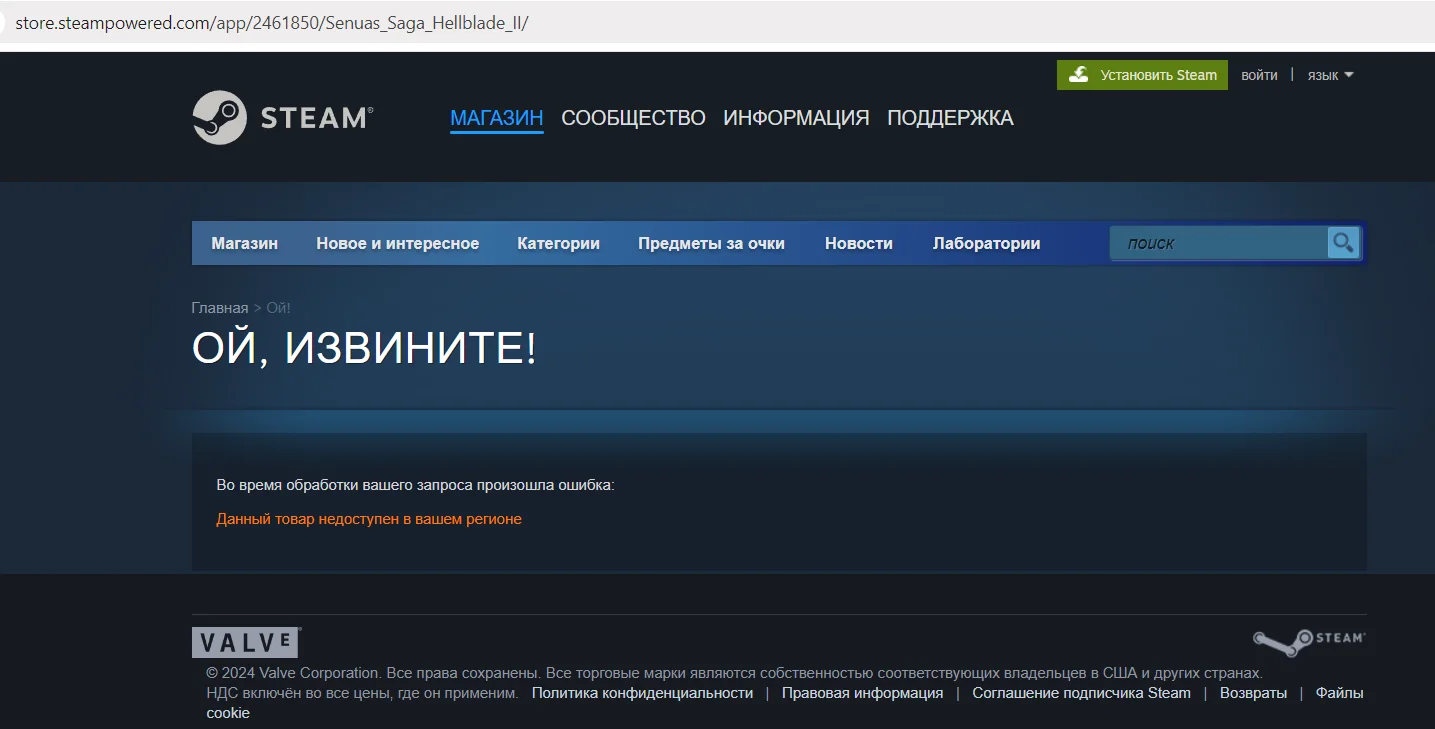Open the язык language dropdown
Image resolution: width=1435 pixels, height=729 pixels.
click(x=1330, y=75)
